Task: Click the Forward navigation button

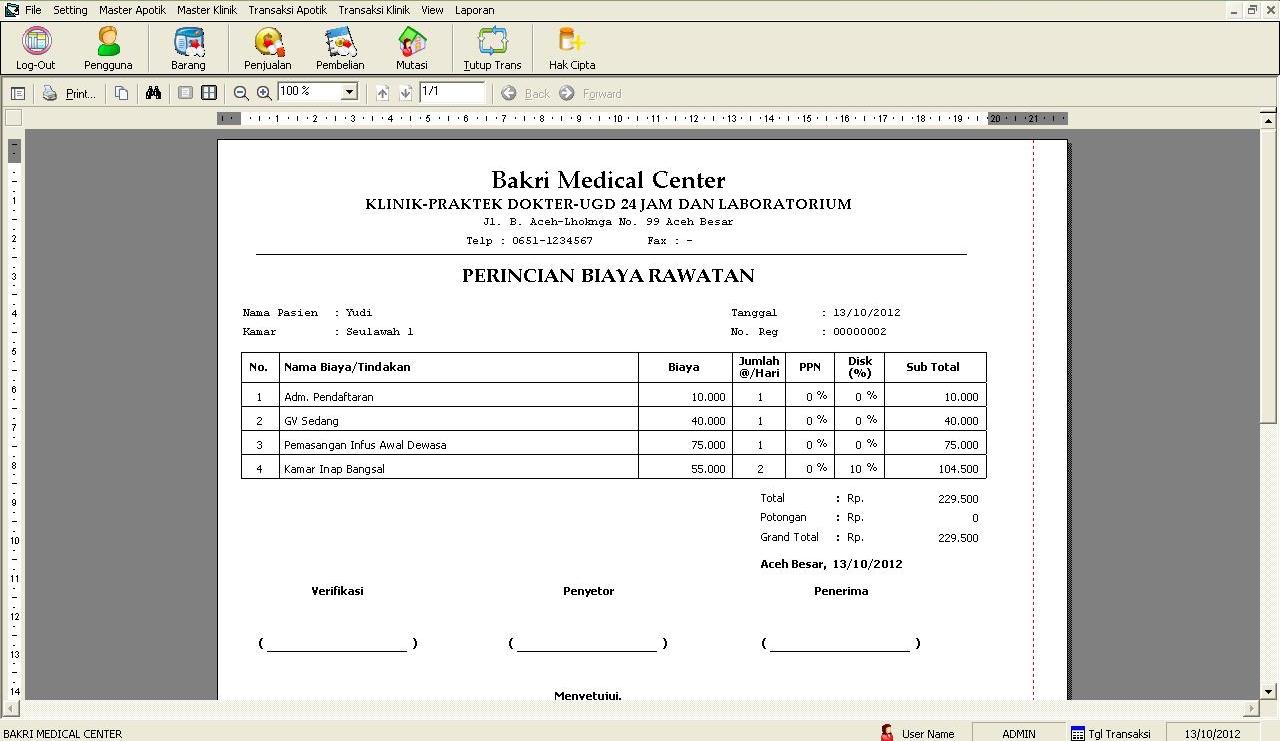Action: 591,93
